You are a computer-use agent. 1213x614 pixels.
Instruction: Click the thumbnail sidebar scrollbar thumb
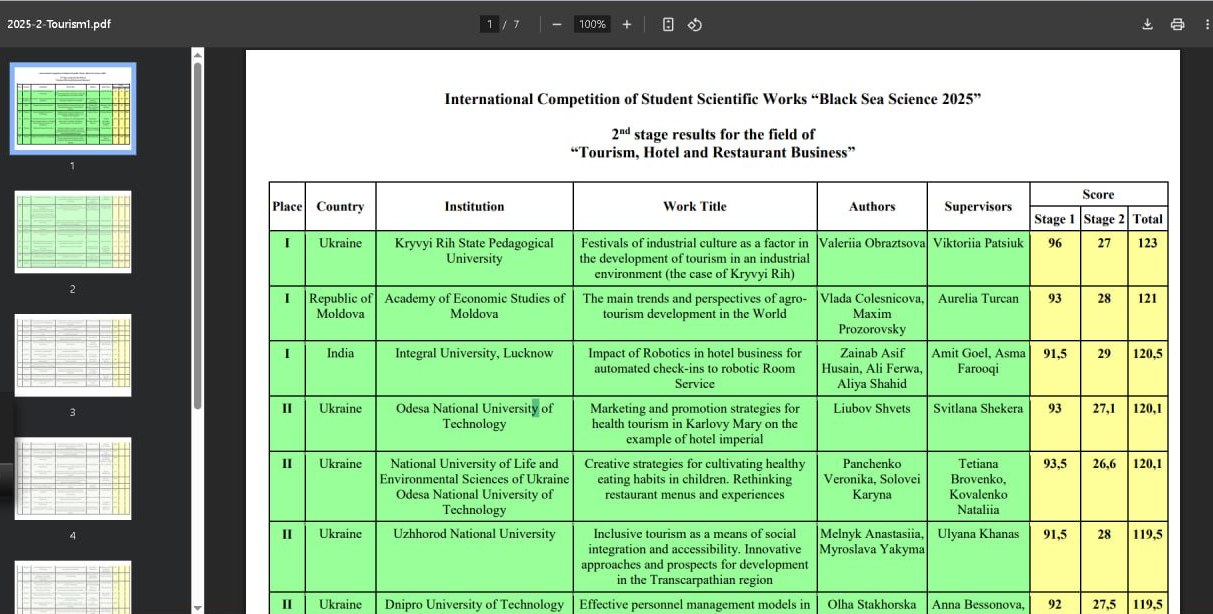(x=197, y=230)
